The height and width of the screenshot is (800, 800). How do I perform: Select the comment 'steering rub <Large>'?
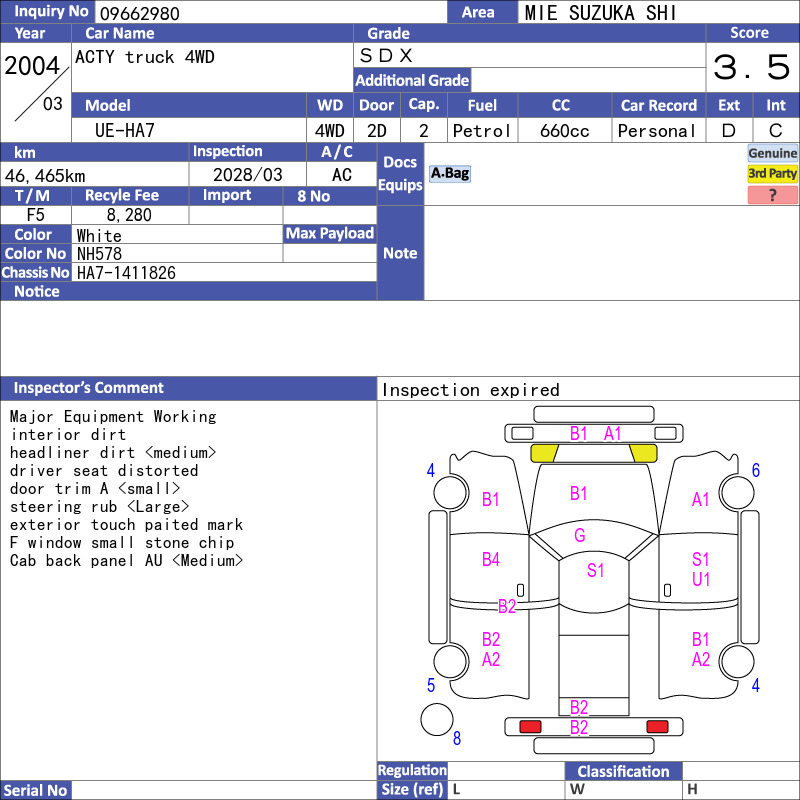(x=99, y=507)
